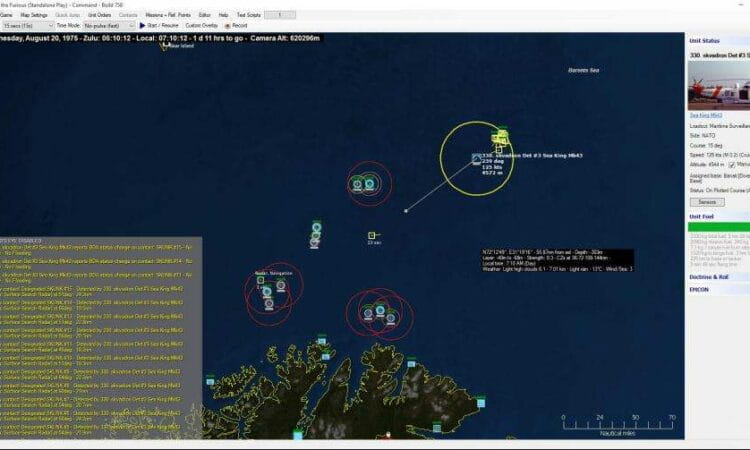Click the Custom Overlay toolbar button

pos(201,25)
